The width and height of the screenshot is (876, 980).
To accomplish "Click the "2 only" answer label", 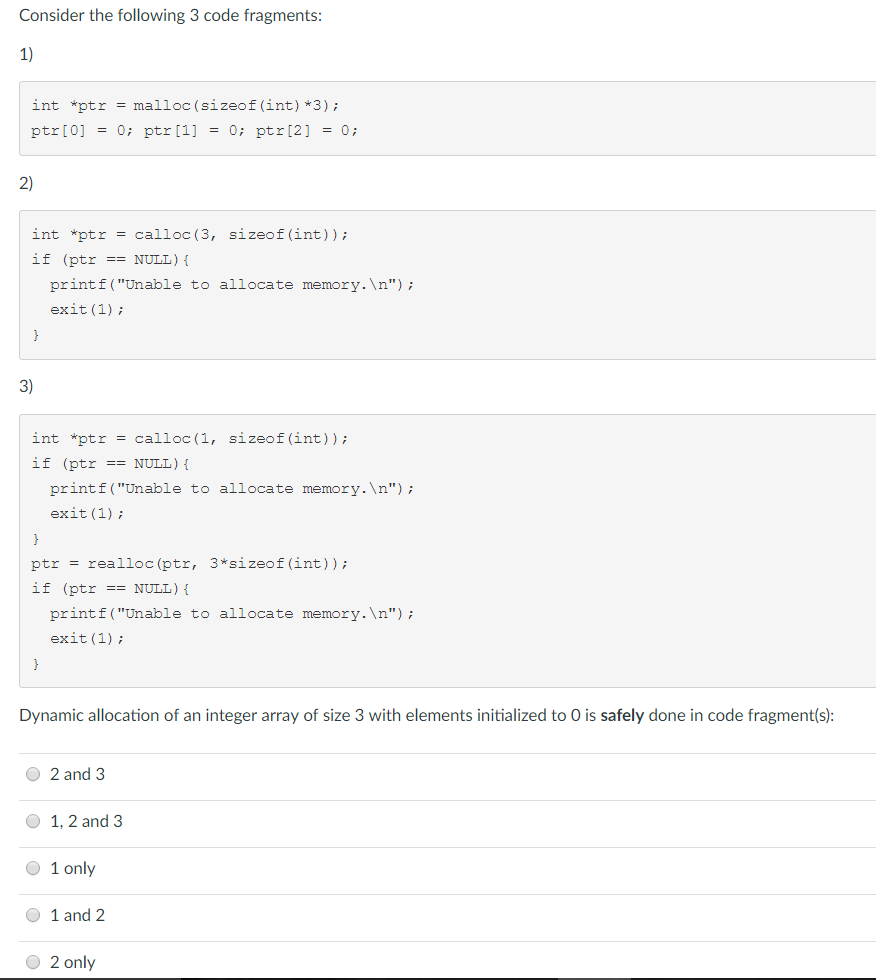I will (x=74, y=961).
